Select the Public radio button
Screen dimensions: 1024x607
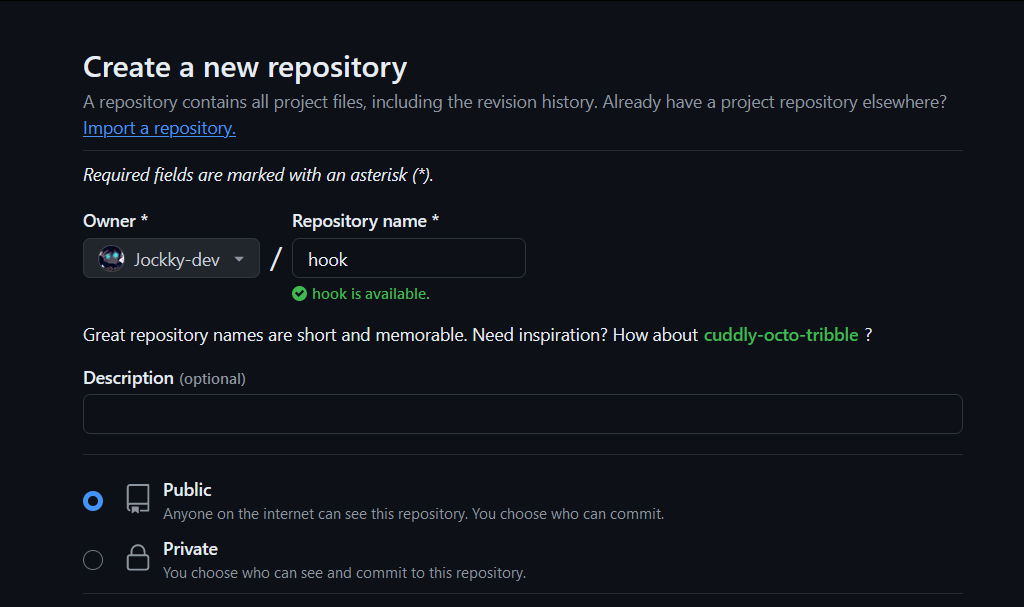[x=93, y=501]
